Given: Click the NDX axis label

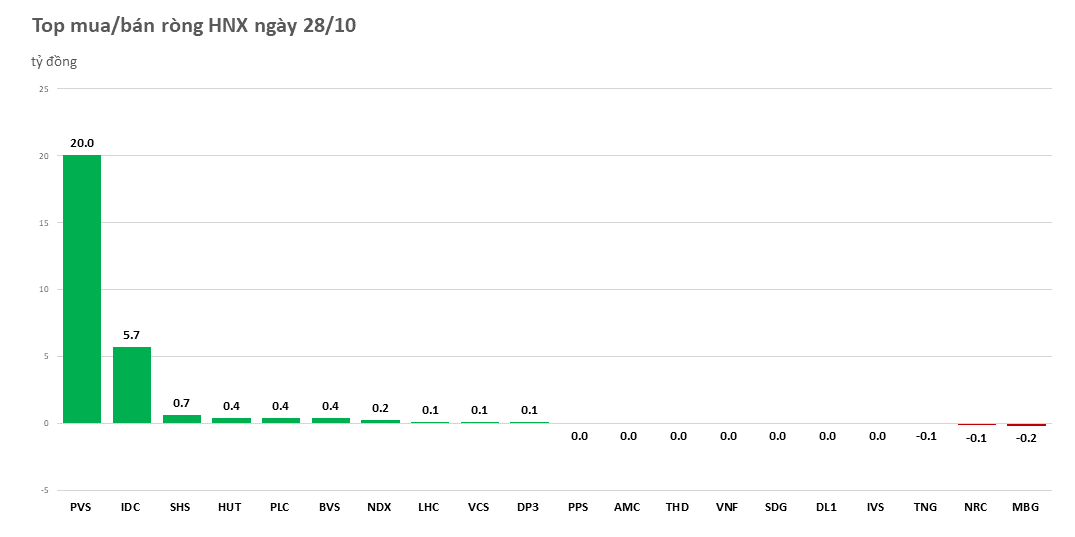Looking at the screenshot, I should [x=379, y=507].
